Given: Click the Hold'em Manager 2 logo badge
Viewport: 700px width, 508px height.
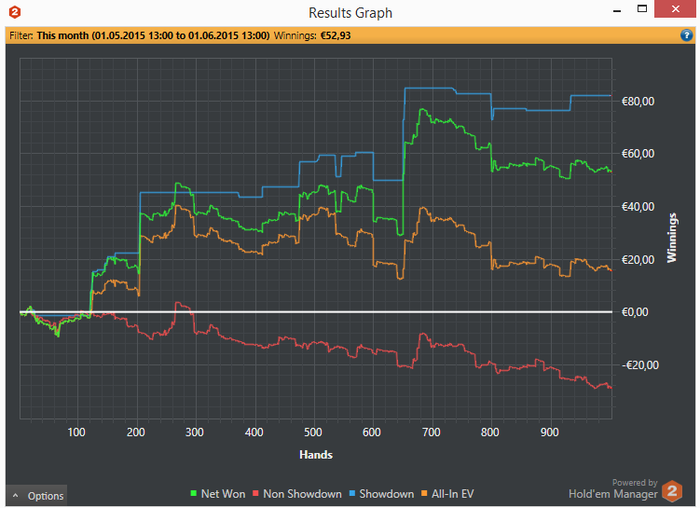Looking at the screenshot, I should click(672, 491).
